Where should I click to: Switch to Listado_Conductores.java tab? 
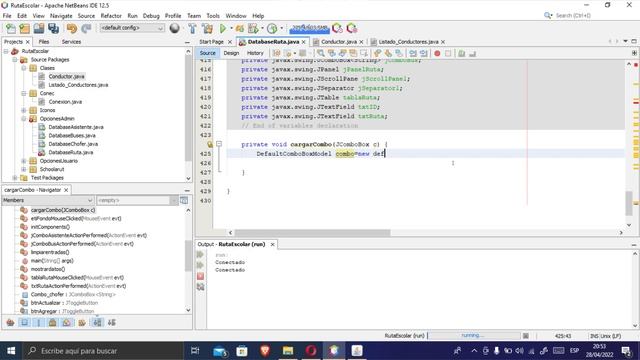pos(408,42)
